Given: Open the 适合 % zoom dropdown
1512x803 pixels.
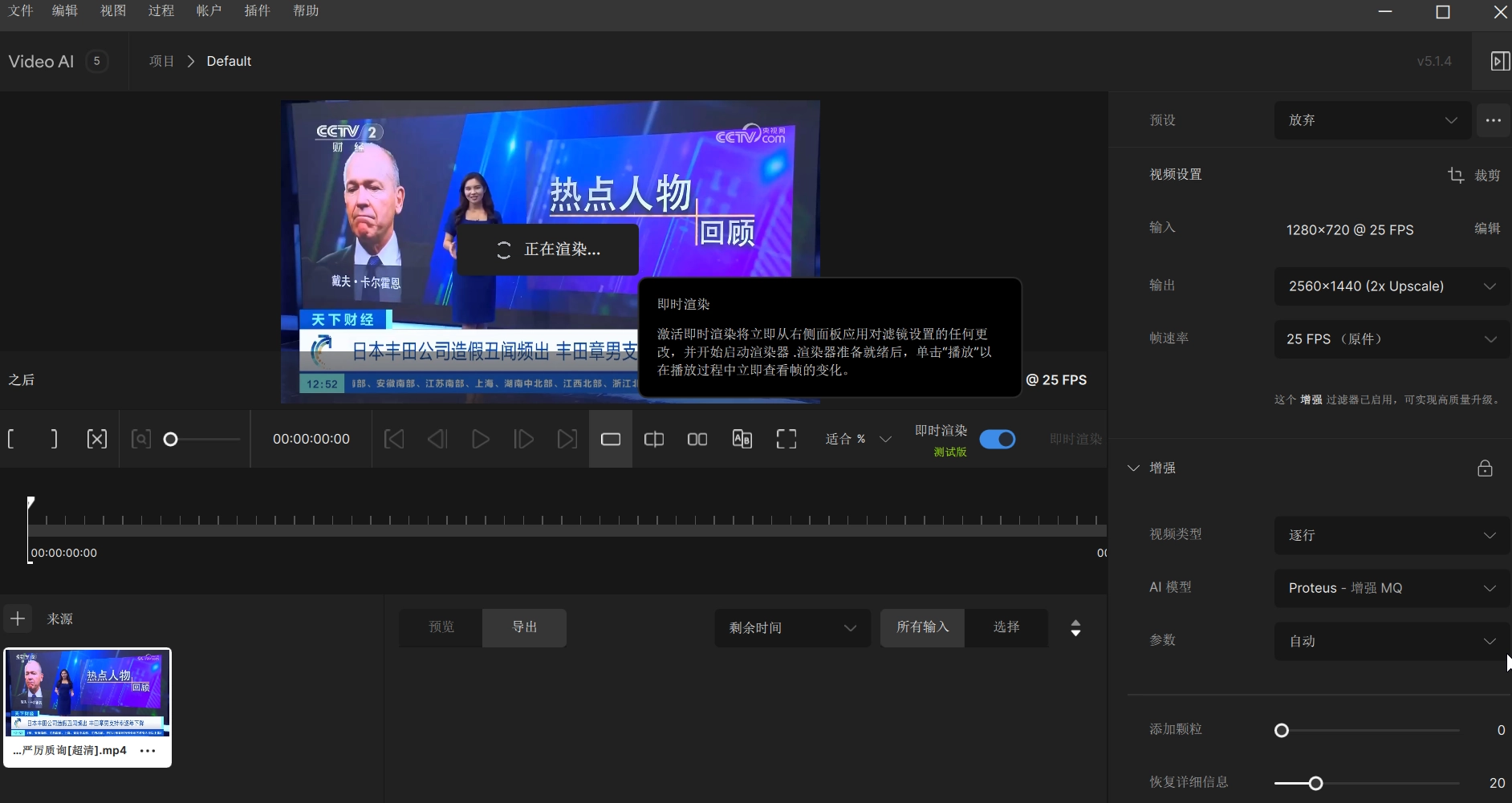Looking at the screenshot, I should 858,439.
